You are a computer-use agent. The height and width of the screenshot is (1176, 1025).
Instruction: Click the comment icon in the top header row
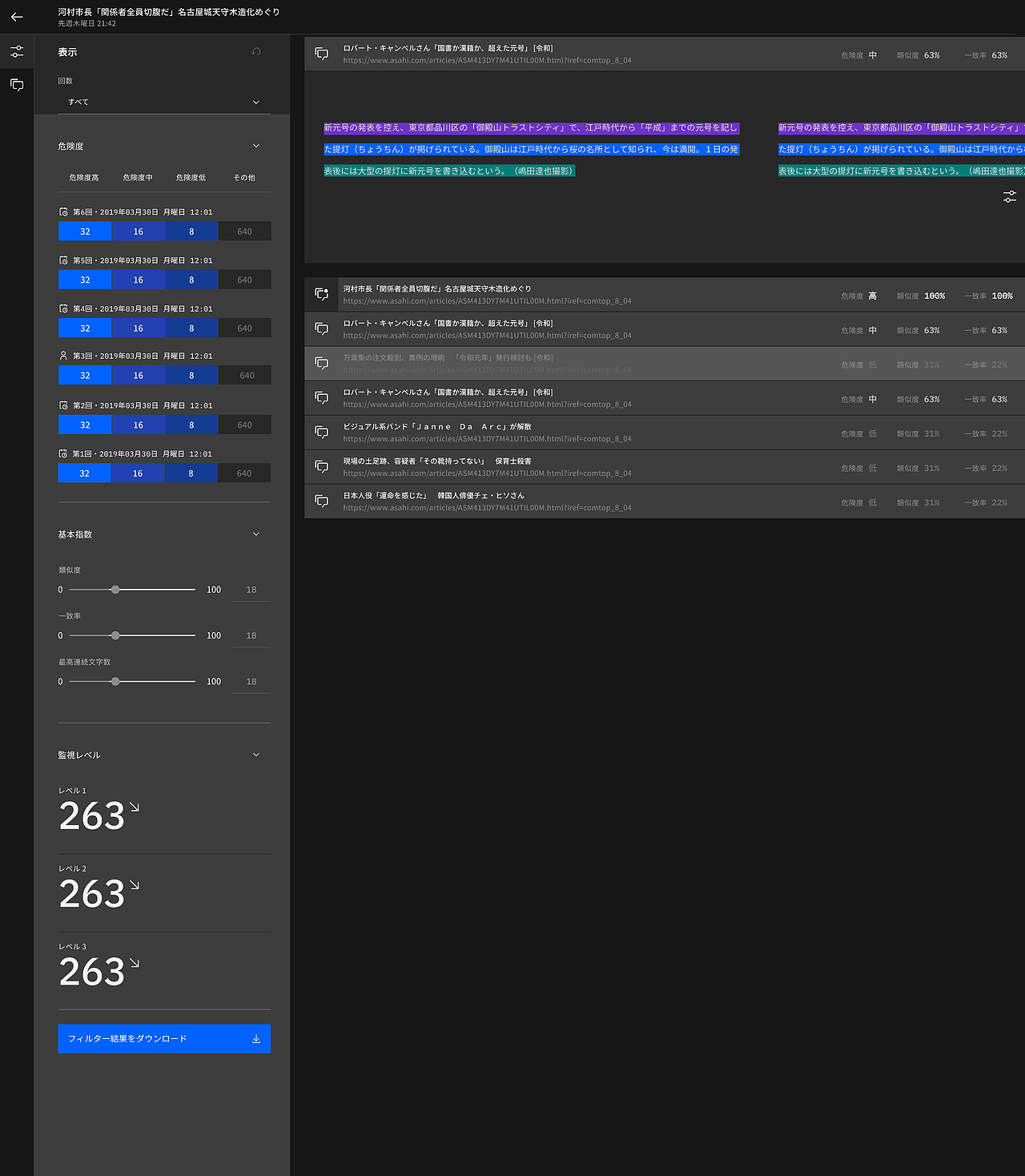(322, 54)
